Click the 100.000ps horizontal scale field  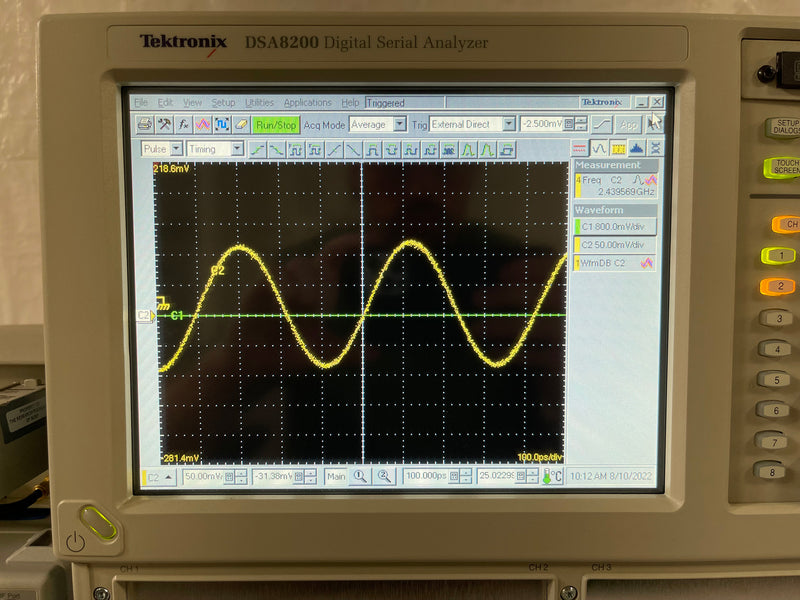(425, 476)
